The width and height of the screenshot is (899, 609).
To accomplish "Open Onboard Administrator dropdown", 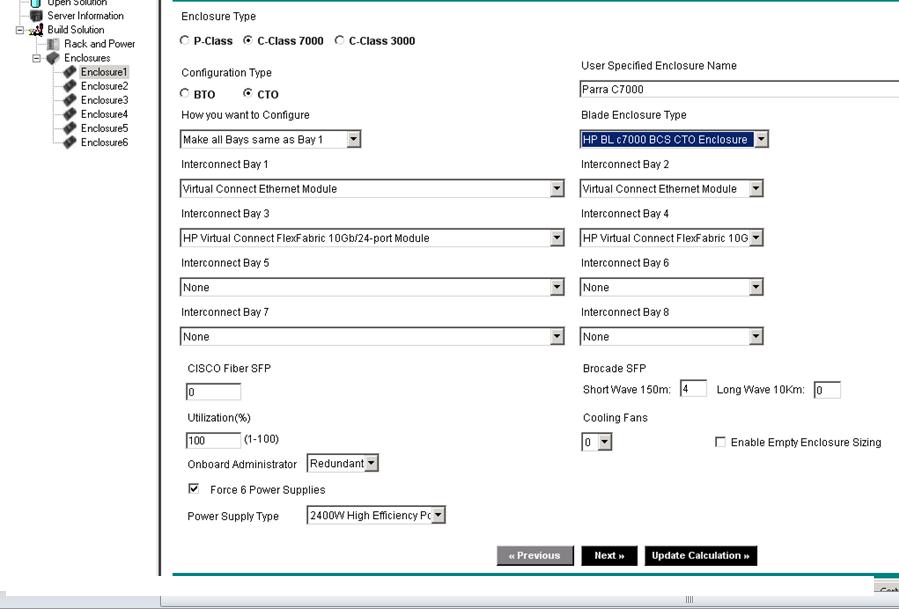I will 343,463.
